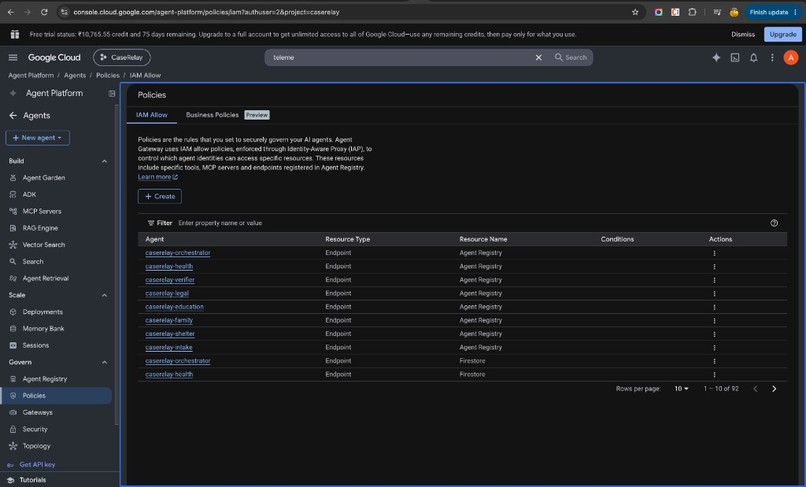The width and height of the screenshot is (806, 487).
Task: Pin the Agent Platform sidebar icon
Action: (x=112, y=93)
